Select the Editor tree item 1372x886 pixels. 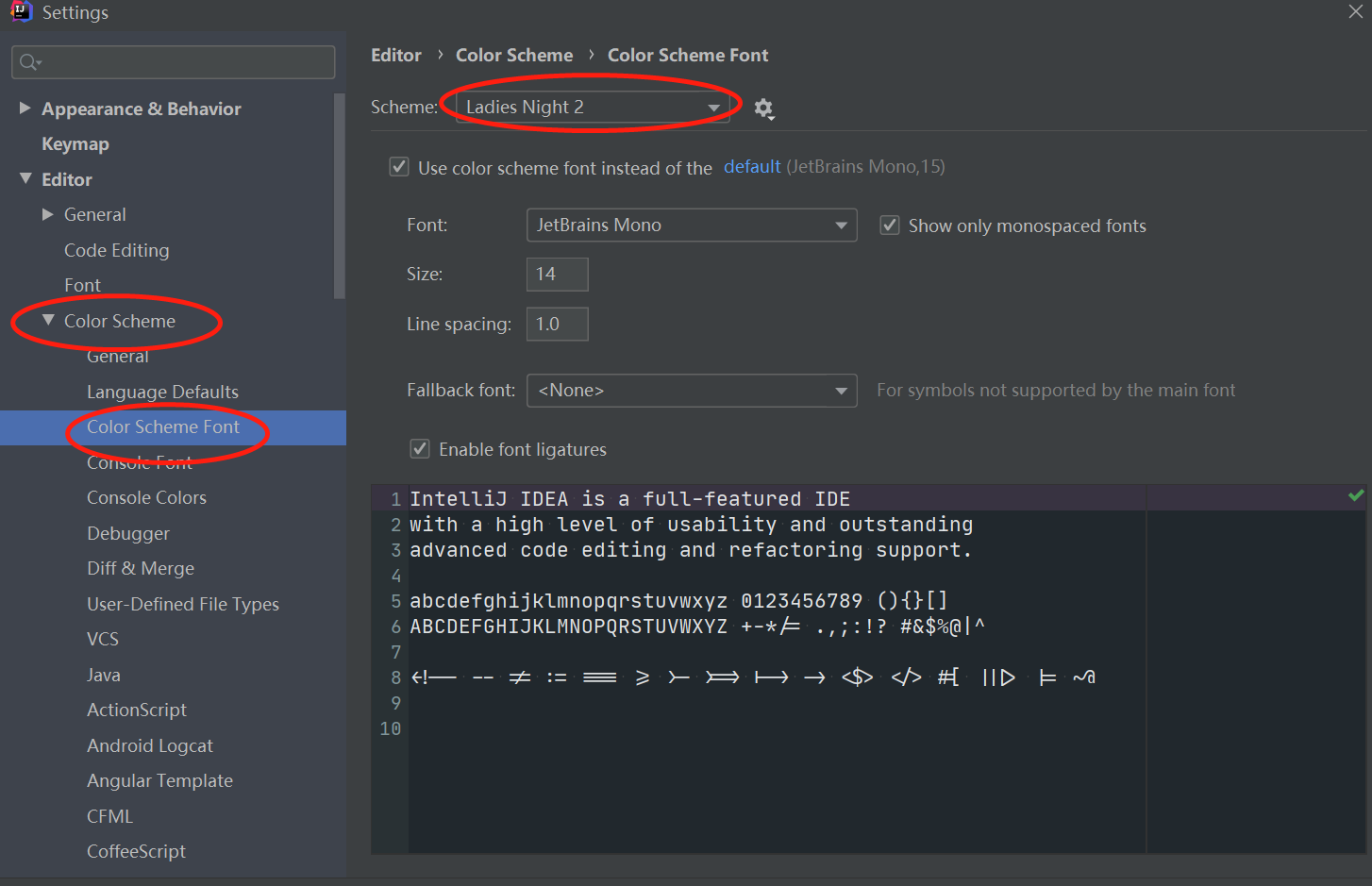click(x=67, y=179)
